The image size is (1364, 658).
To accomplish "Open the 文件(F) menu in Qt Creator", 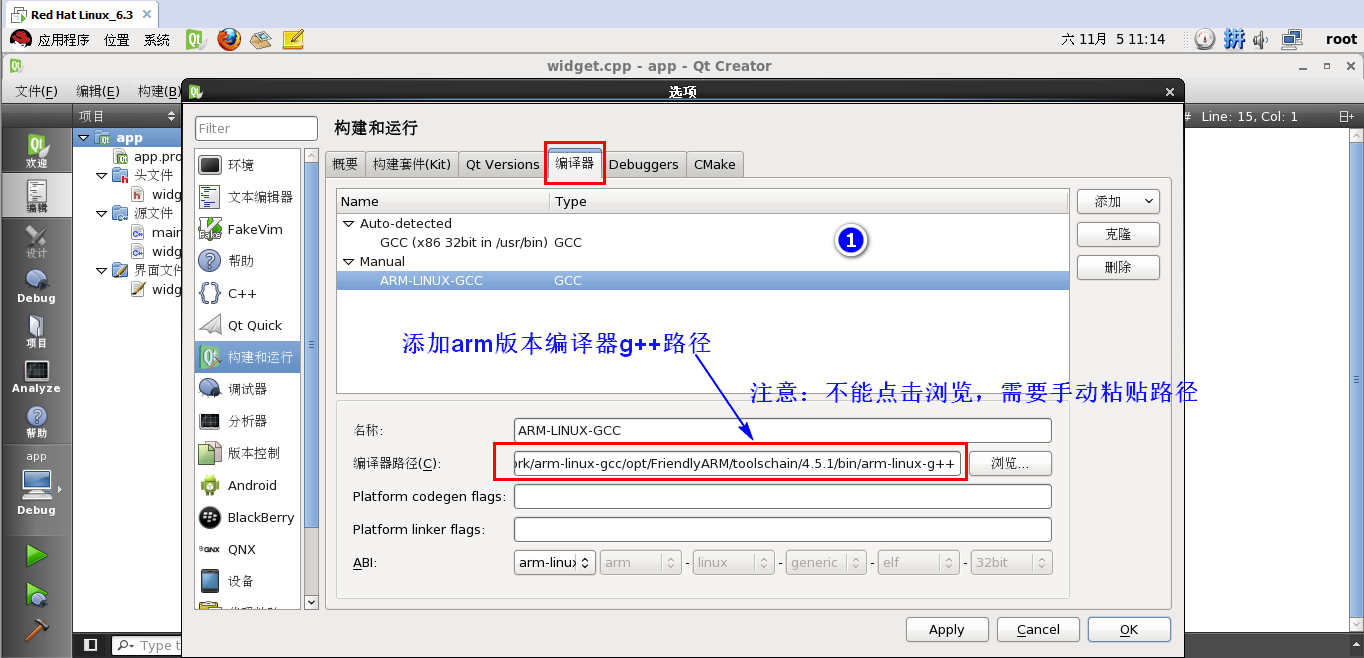I will (x=36, y=91).
